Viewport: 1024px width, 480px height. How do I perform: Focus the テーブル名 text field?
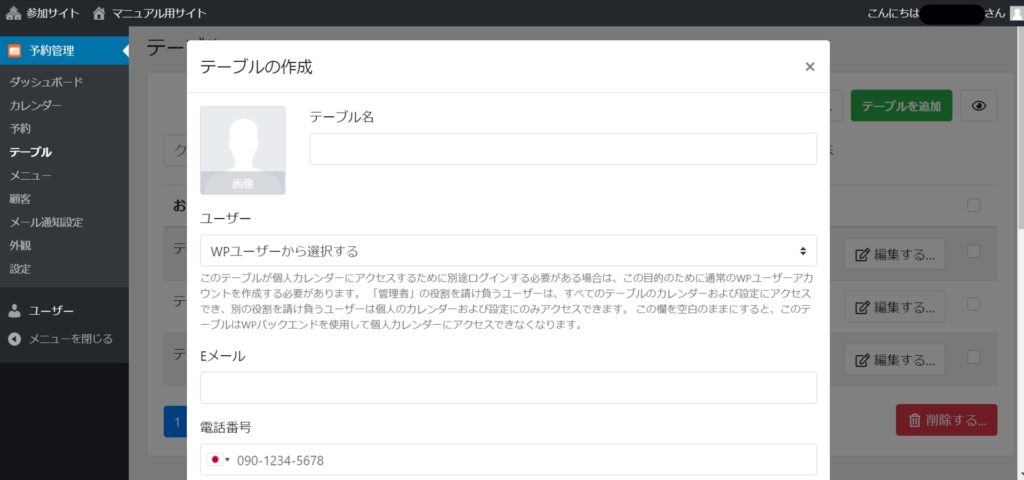tap(563, 149)
